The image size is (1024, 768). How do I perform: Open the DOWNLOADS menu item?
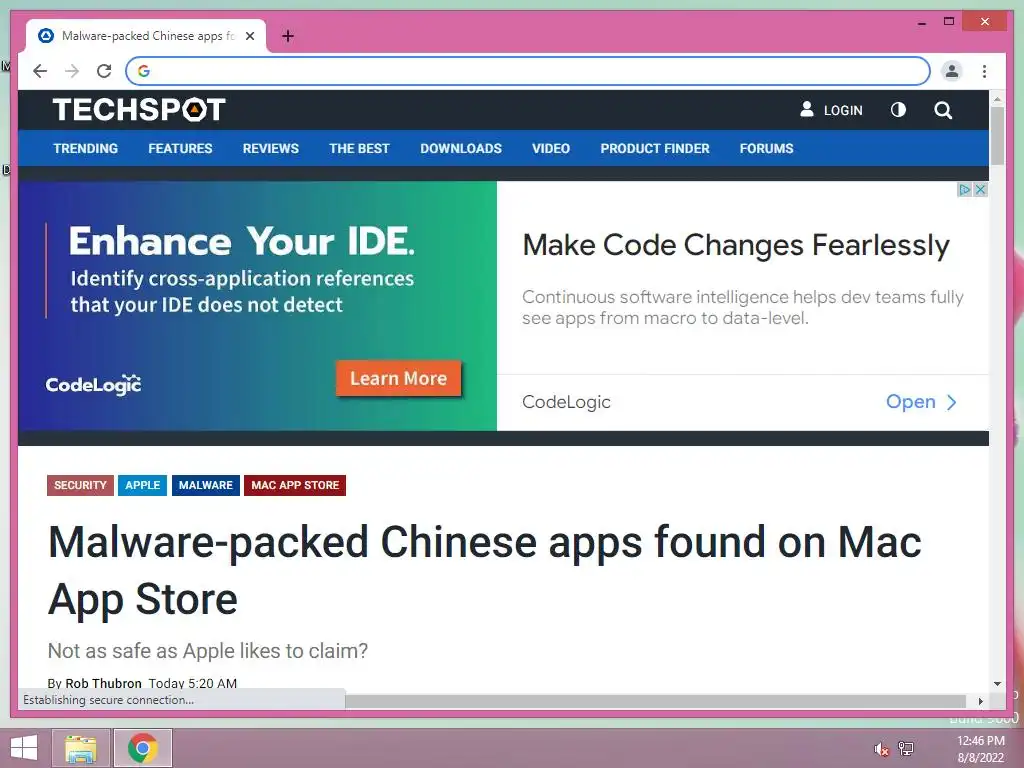pos(461,148)
